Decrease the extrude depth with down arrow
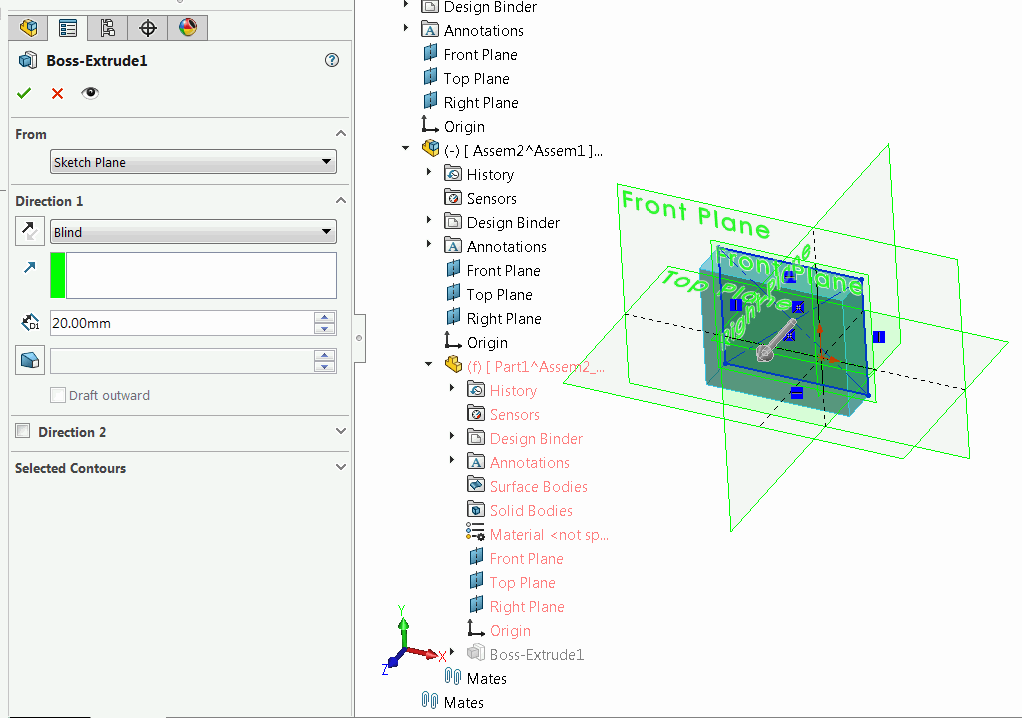The image size is (1022, 718). (325, 329)
